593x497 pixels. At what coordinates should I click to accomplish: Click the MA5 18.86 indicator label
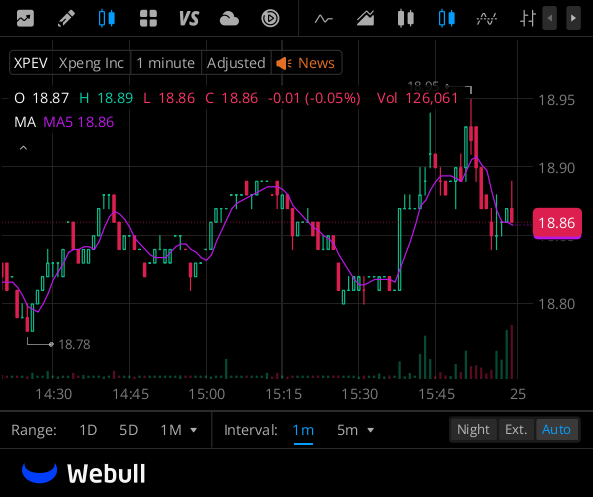pyautogui.click(x=79, y=122)
